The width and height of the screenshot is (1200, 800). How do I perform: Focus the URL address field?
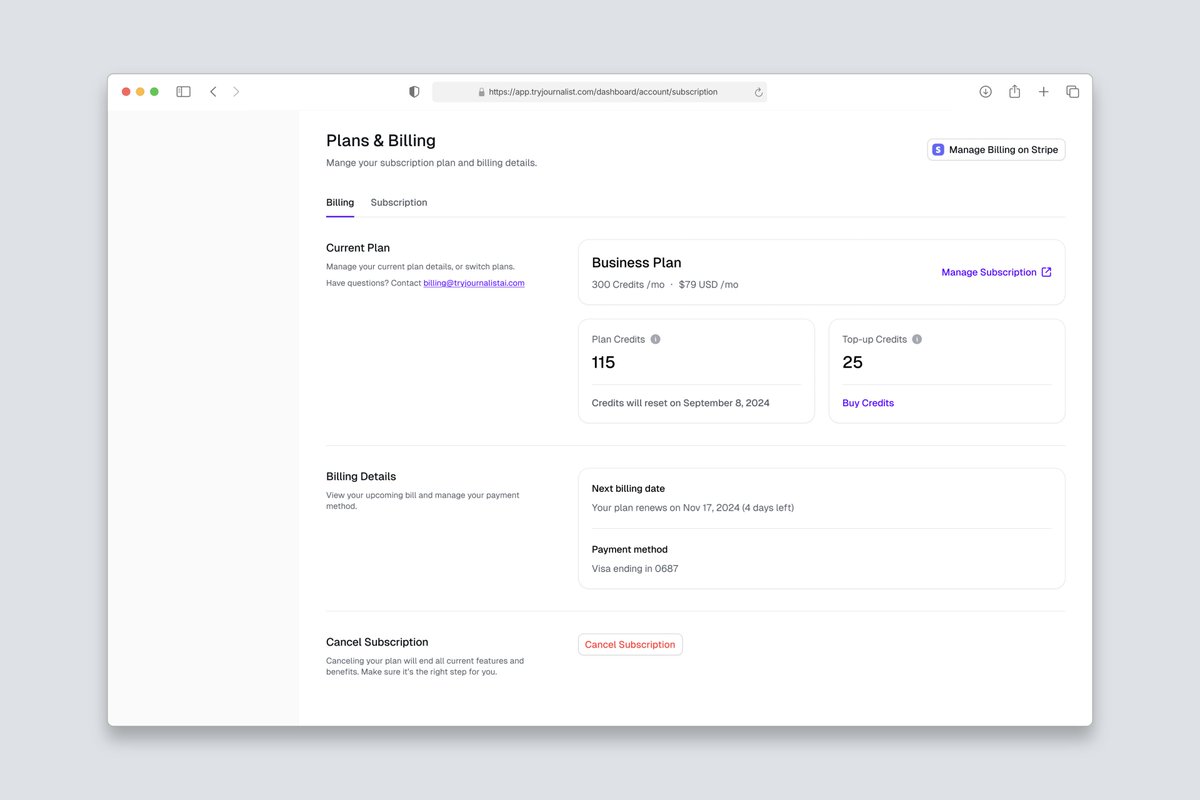coord(599,92)
